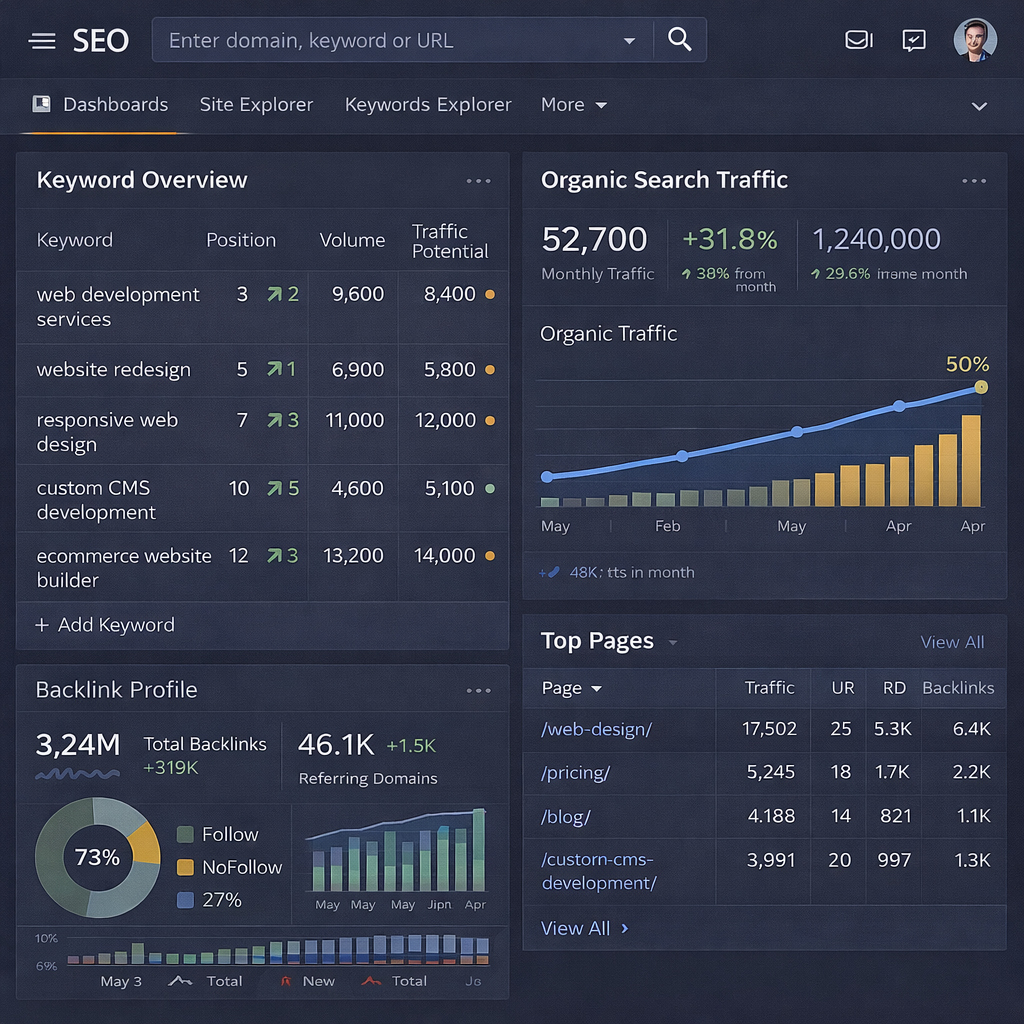Click the Add Keyword button
Viewport: 1024px width, 1024px height.
(105, 625)
